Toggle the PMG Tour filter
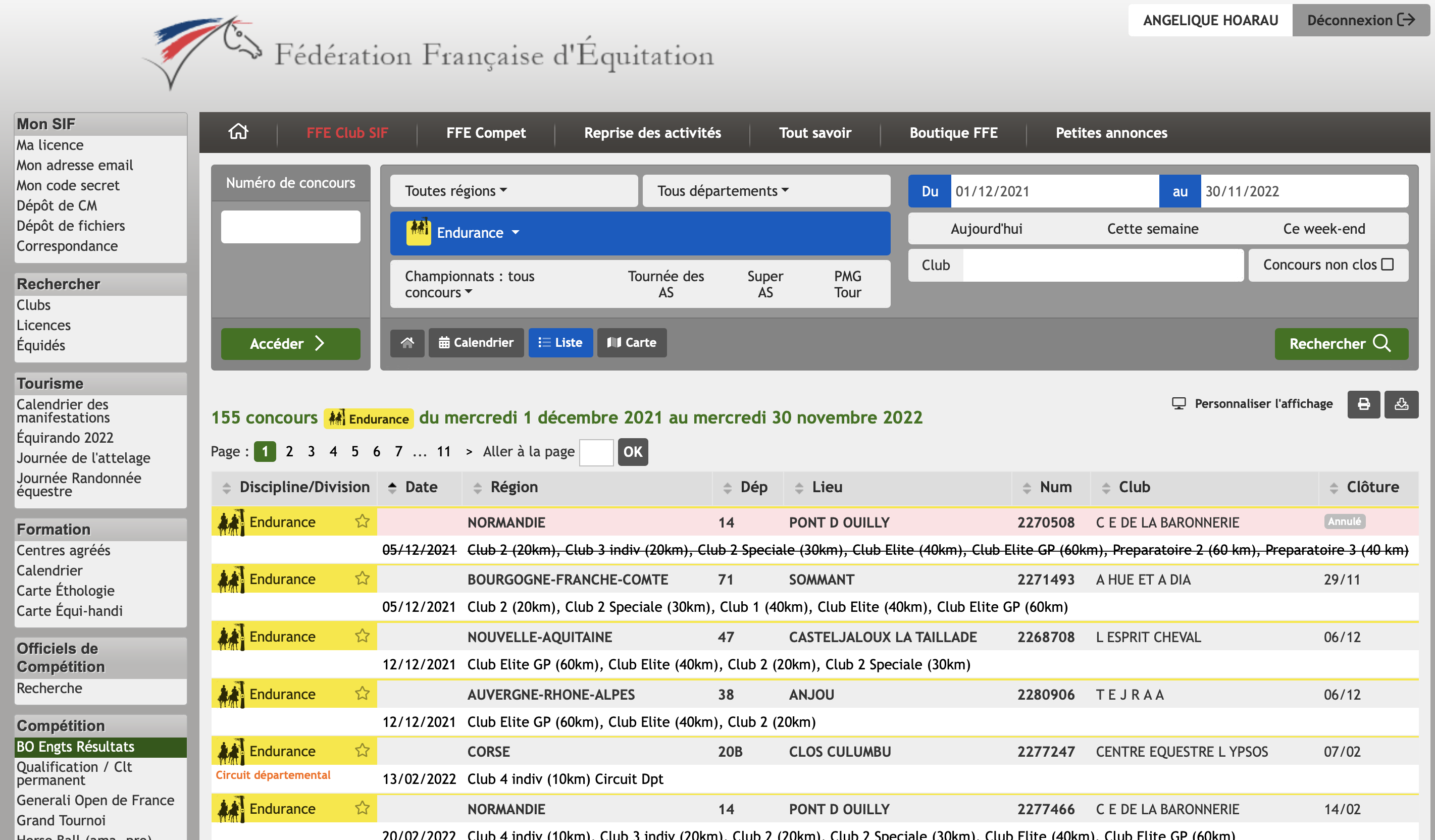1435x840 pixels. 847,284
